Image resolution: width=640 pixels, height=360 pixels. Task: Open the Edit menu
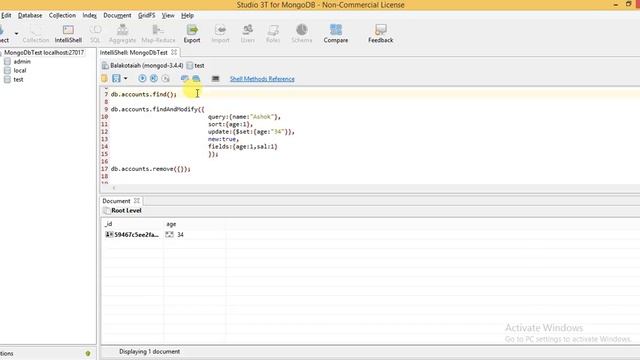[6, 16]
